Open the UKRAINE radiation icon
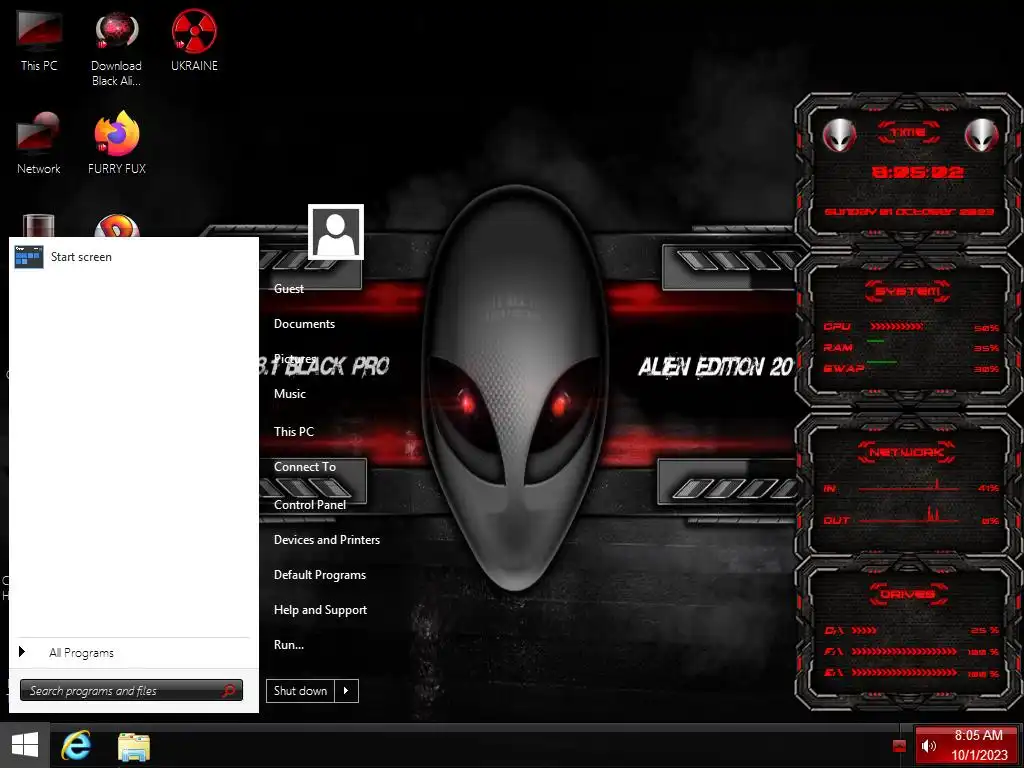 tap(194, 40)
